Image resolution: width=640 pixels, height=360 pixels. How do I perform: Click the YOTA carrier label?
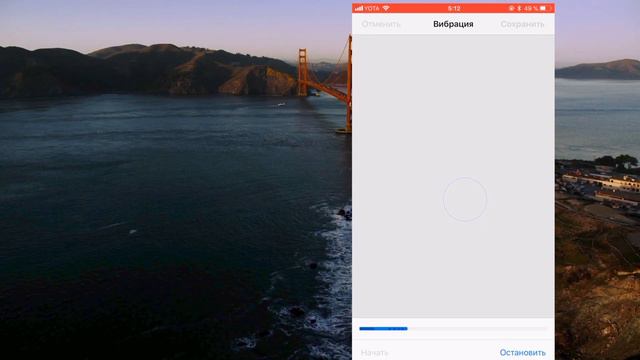tap(371, 8)
